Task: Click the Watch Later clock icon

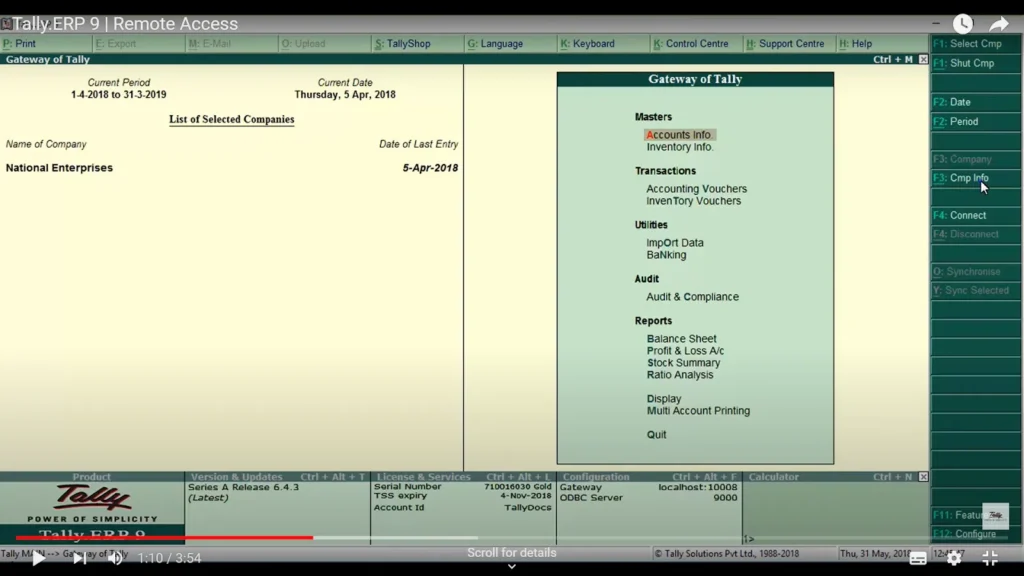Action: pyautogui.click(x=963, y=24)
